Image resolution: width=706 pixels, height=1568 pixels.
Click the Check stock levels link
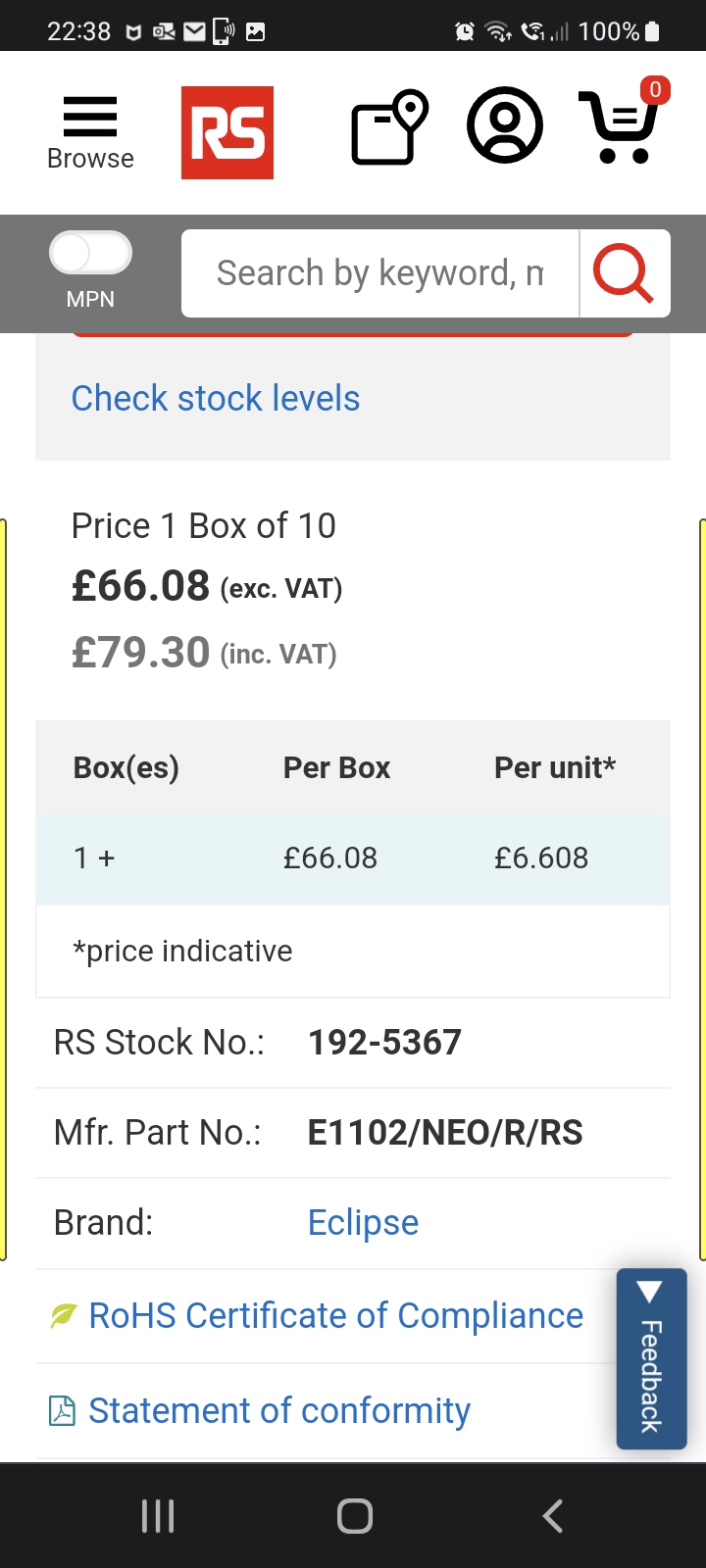coord(216,399)
